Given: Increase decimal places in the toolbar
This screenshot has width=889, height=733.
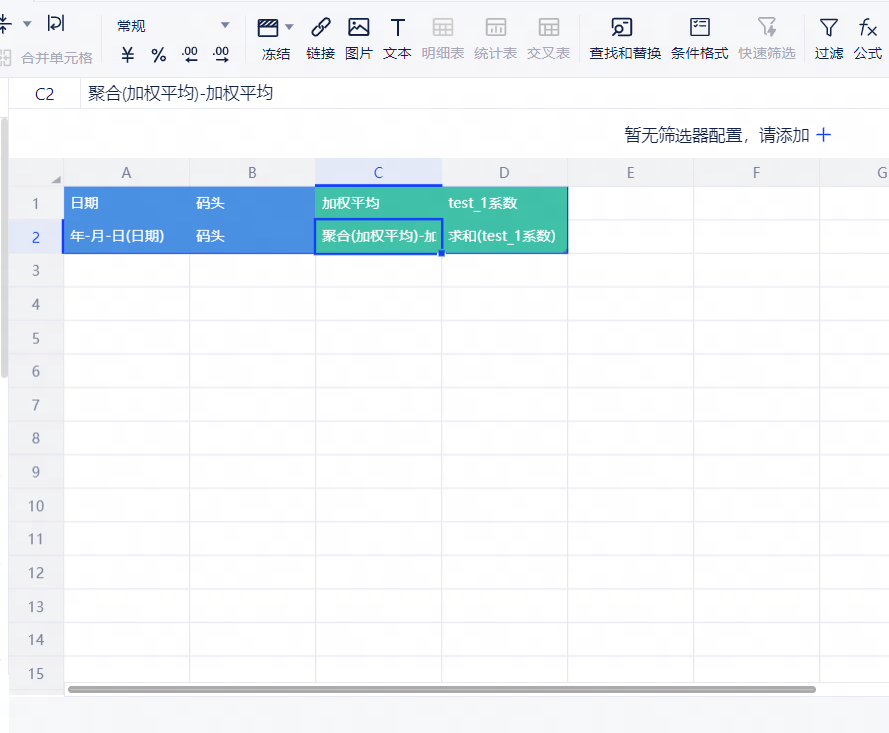Looking at the screenshot, I should (x=190, y=54).
